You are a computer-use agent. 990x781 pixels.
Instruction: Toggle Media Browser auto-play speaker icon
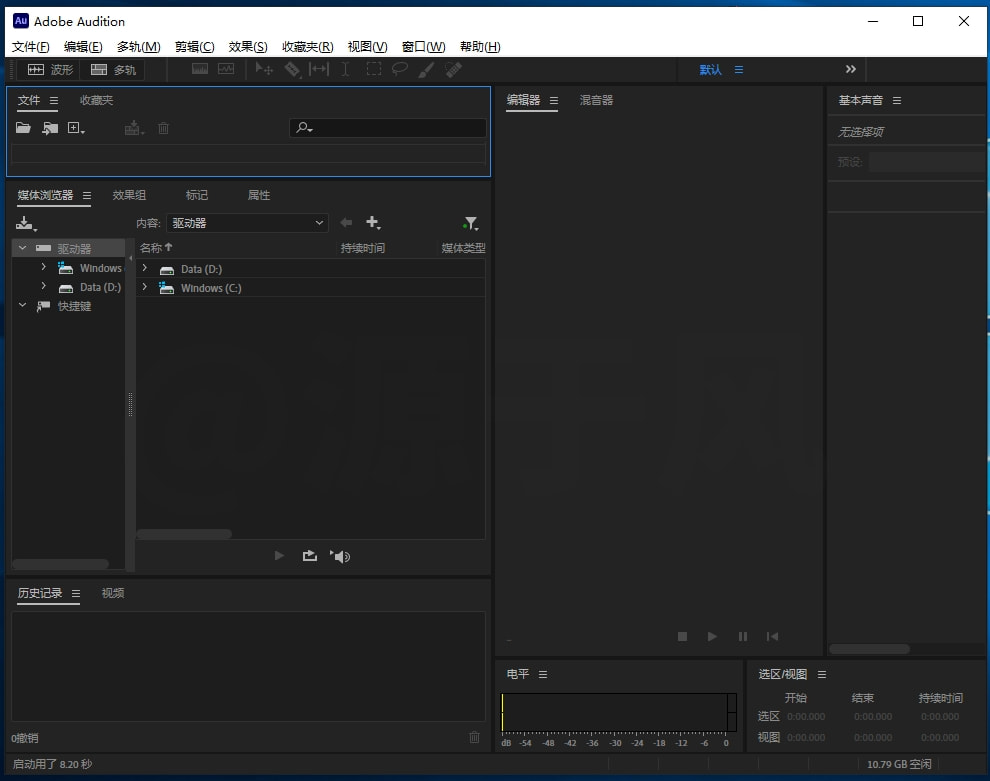click(340, 556)
